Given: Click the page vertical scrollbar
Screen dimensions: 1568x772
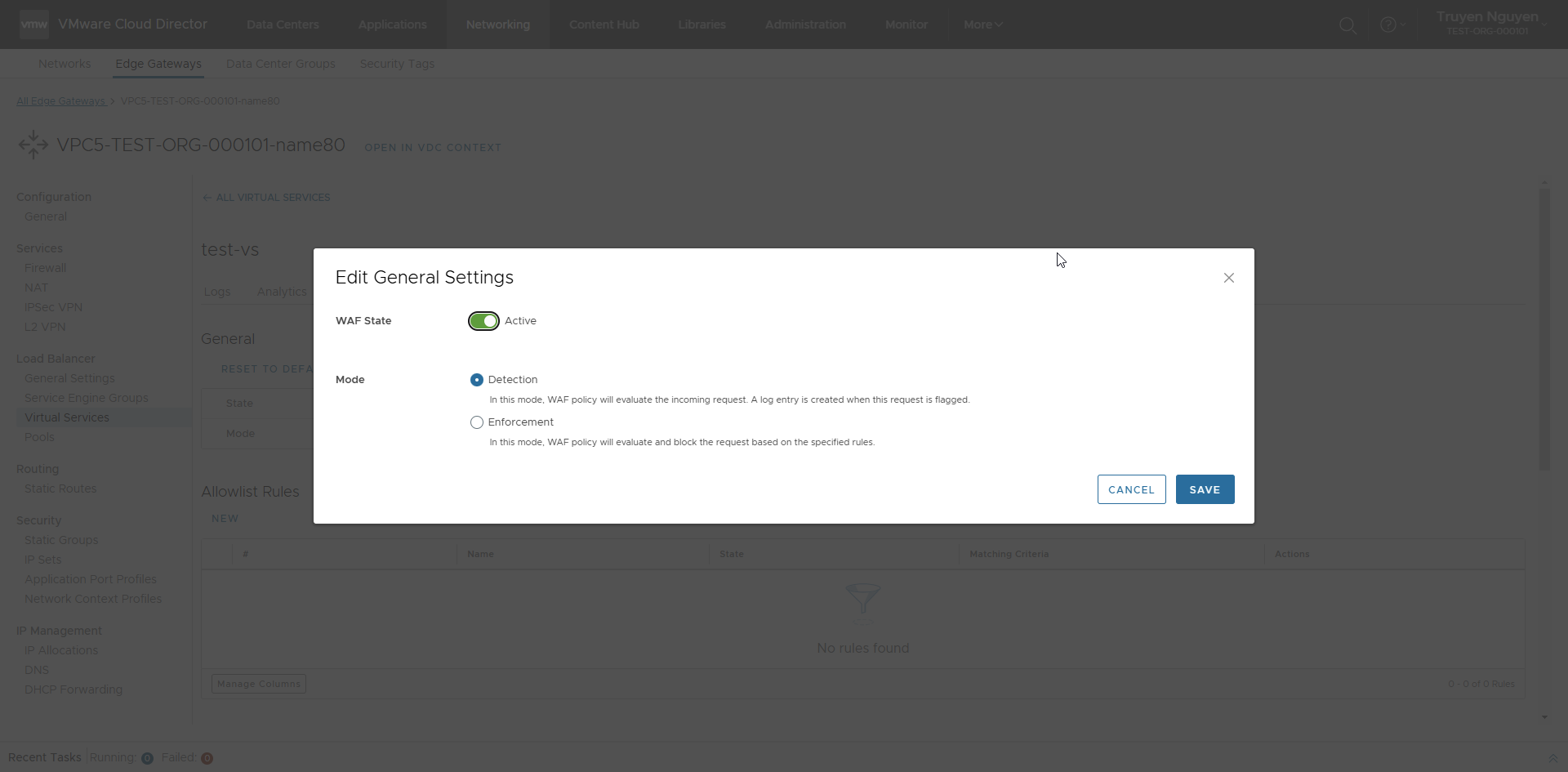Looking at the screenshot, I should tap(1543, 327).
